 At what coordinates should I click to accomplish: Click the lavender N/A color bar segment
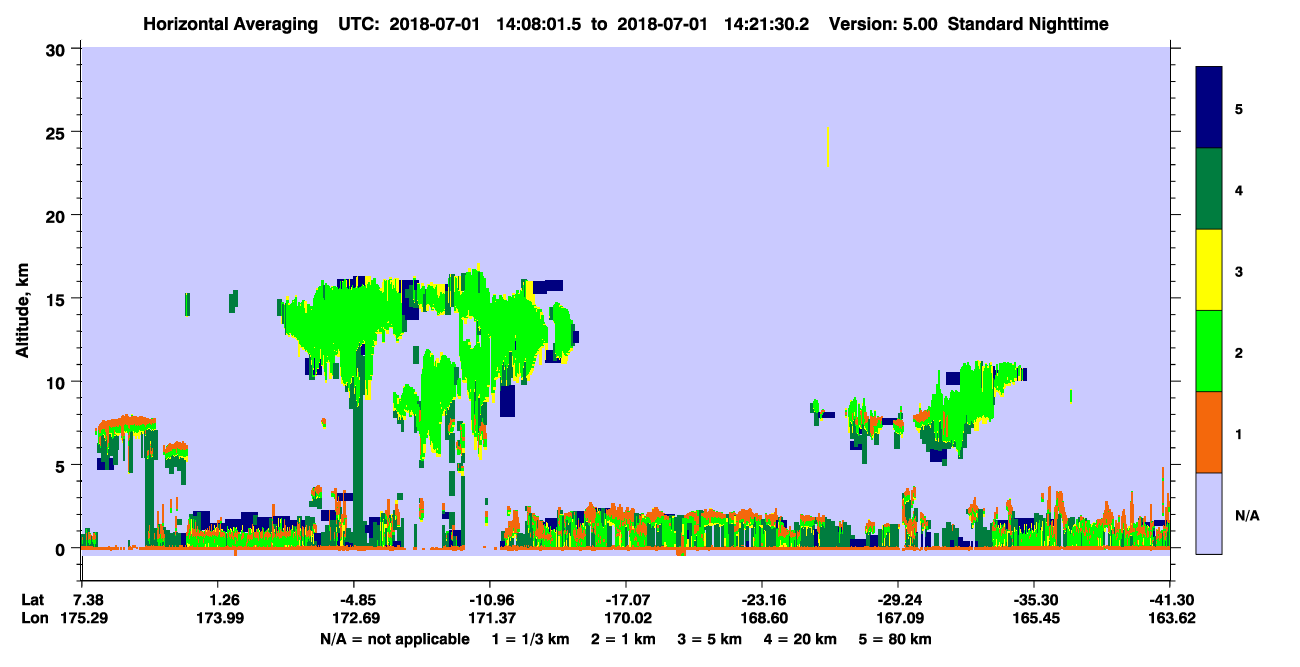pos(1209,513)
